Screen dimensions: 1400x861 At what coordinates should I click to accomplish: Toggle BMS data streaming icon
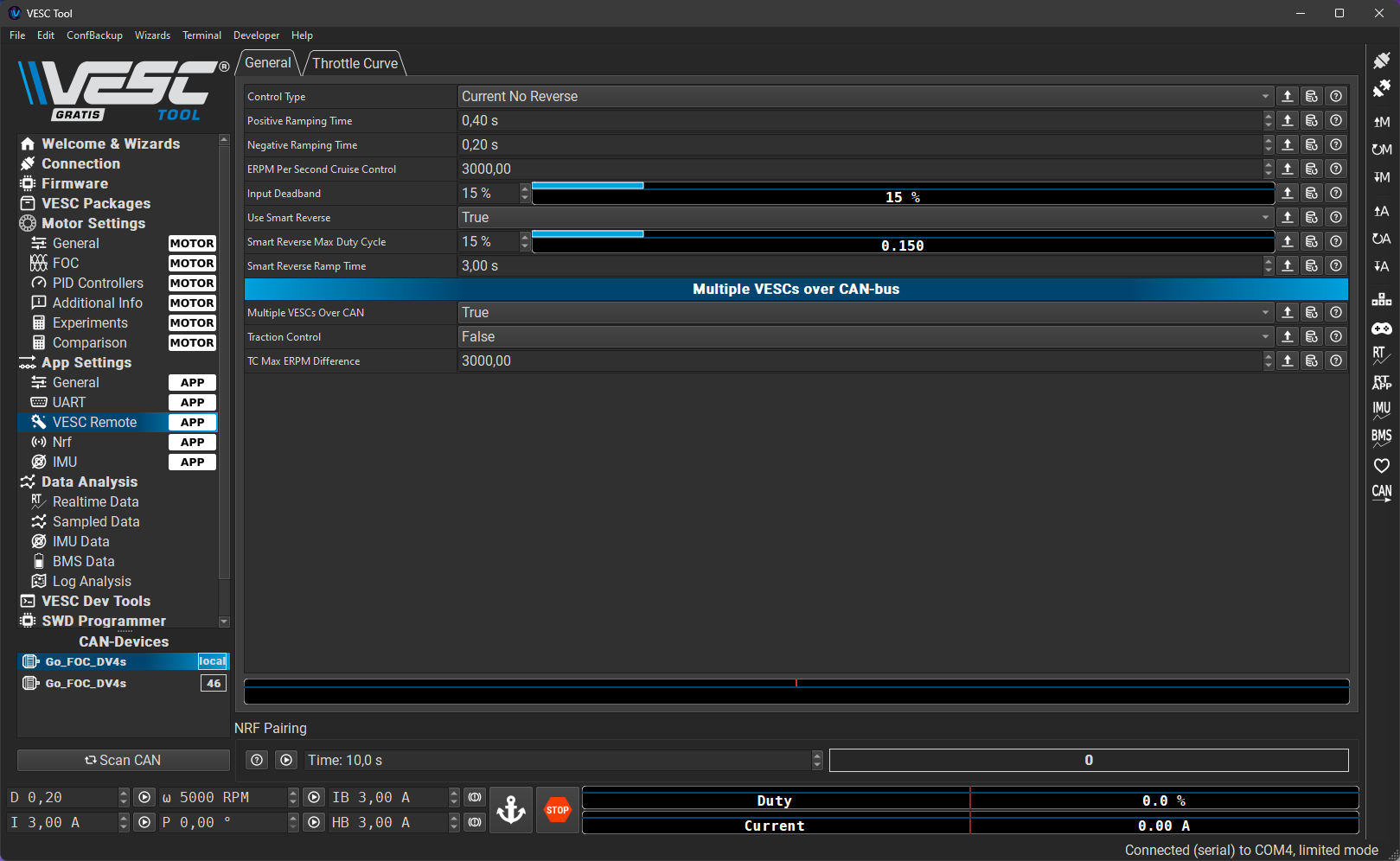(x=1381, y=438)
